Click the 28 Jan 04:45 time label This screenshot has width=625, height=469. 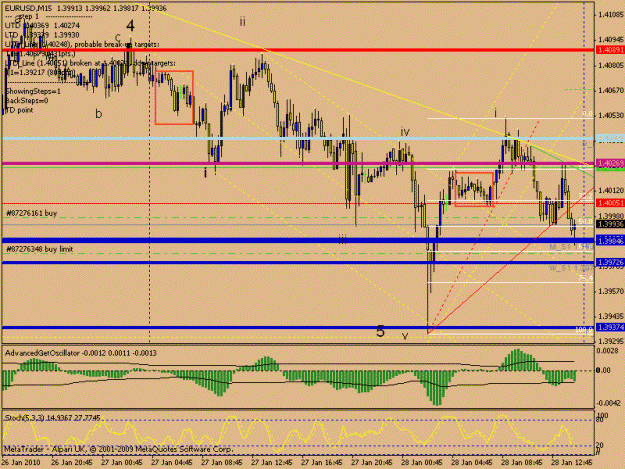point(472,463)
